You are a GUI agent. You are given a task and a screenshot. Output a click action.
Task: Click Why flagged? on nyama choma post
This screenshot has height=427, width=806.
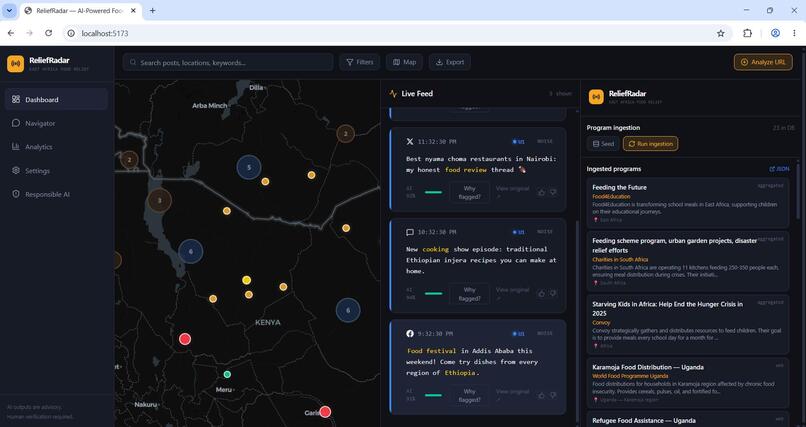click(x=469, y=192)
